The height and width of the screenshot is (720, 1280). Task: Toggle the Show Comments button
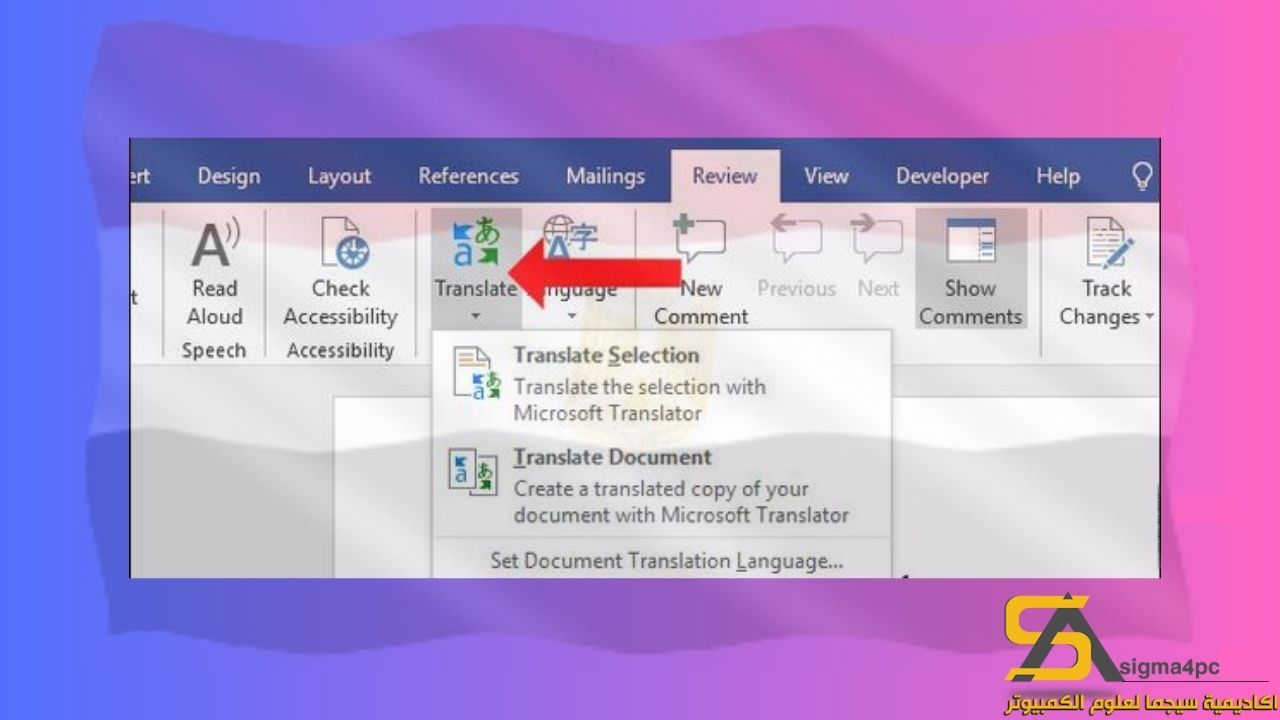point(970,268)
